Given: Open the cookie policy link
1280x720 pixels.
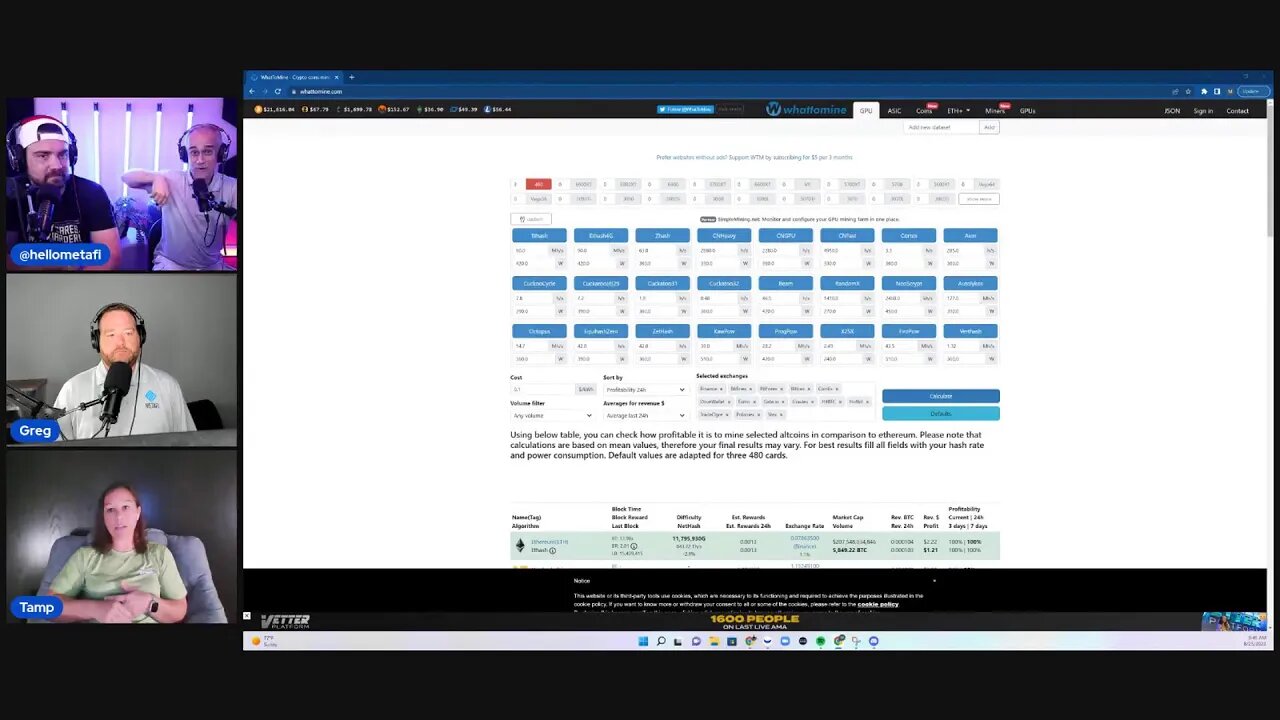Looking at the screenshot, I should tap(877, 604).
